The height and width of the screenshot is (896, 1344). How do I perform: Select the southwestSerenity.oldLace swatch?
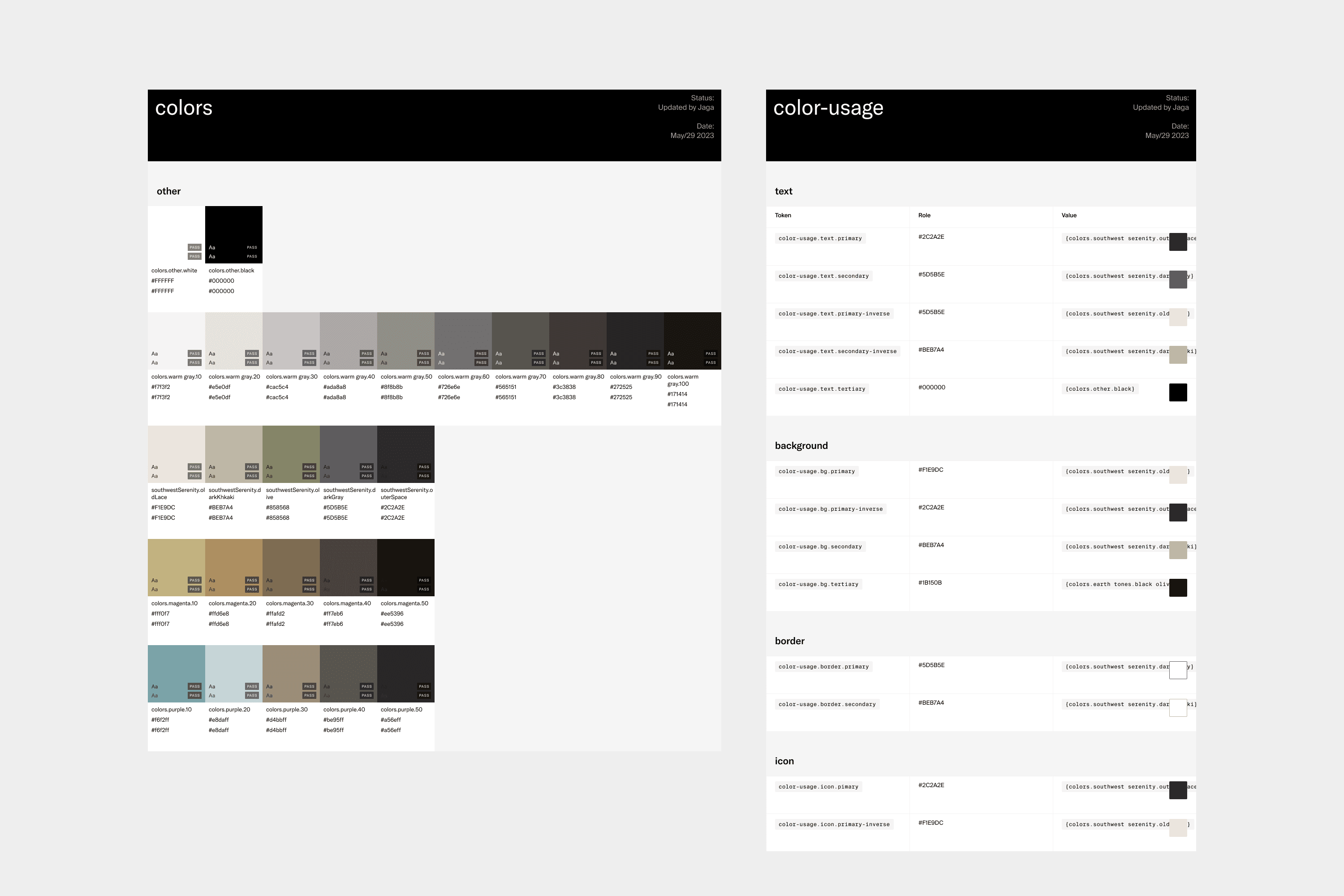(x=176, y=448)
